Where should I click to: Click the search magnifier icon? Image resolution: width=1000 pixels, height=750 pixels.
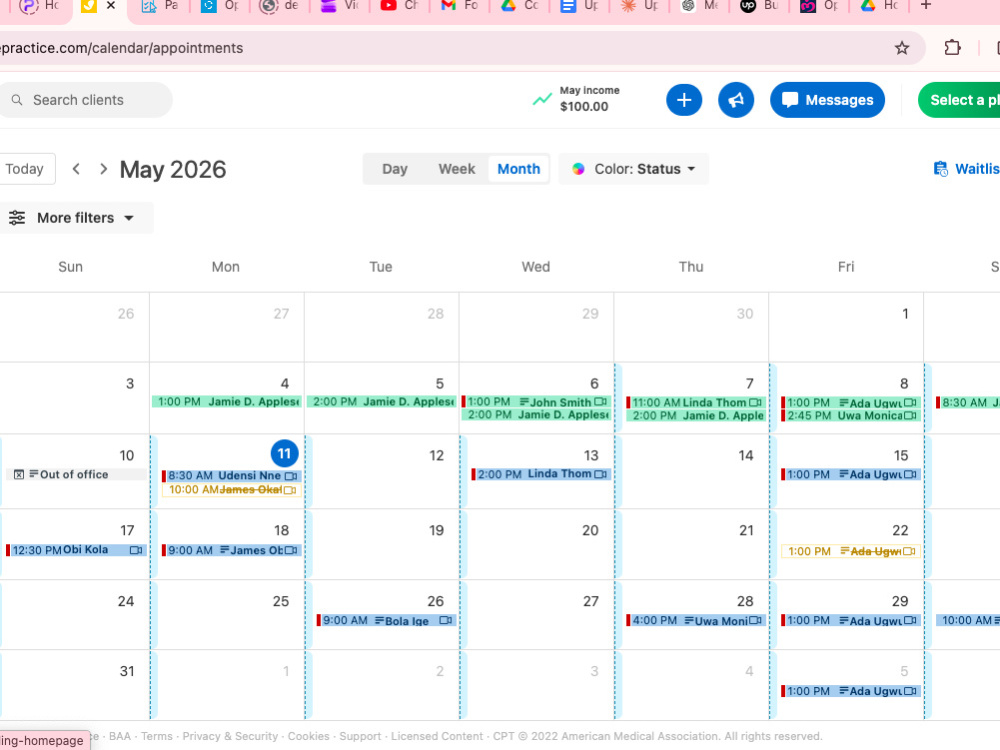(17, 100)
